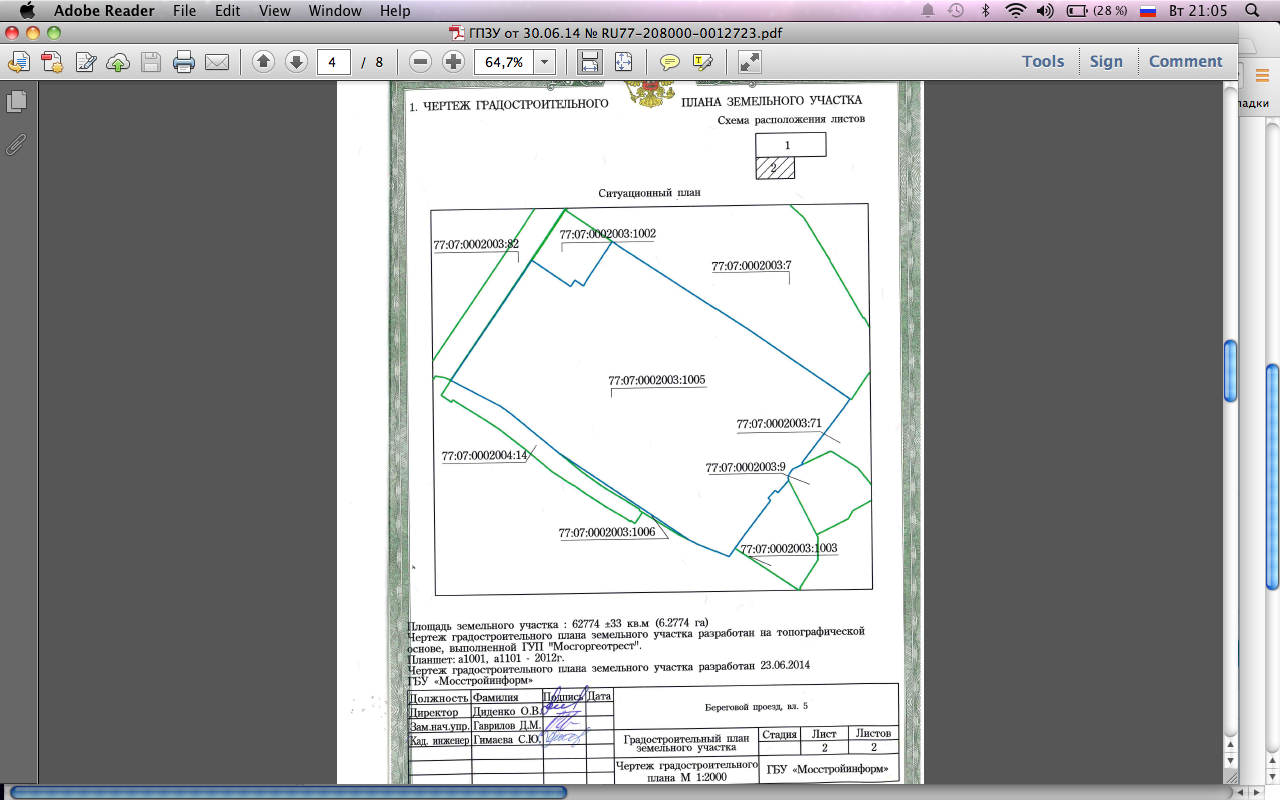
Task: Click the clock showing Вт 21:05
Action: coord(1197,11)
